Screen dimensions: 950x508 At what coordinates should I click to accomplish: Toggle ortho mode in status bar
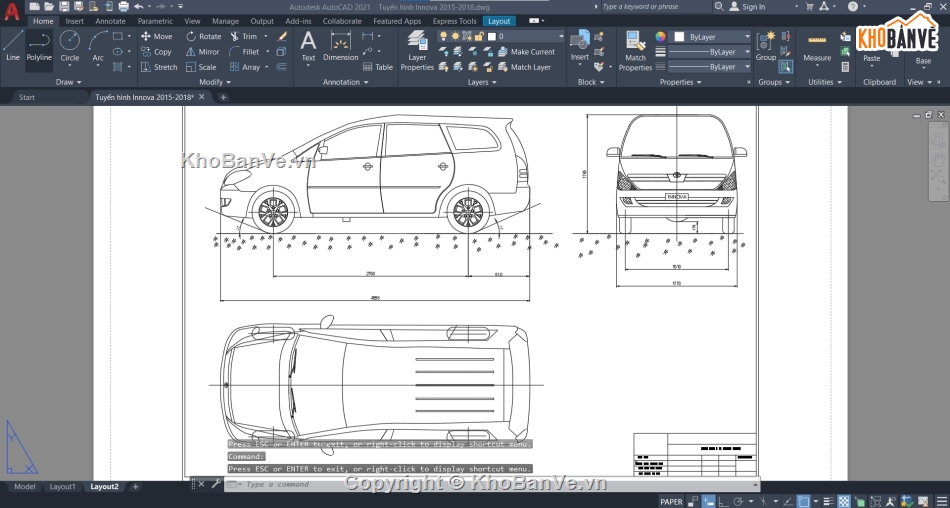click(x=723, y=502)
